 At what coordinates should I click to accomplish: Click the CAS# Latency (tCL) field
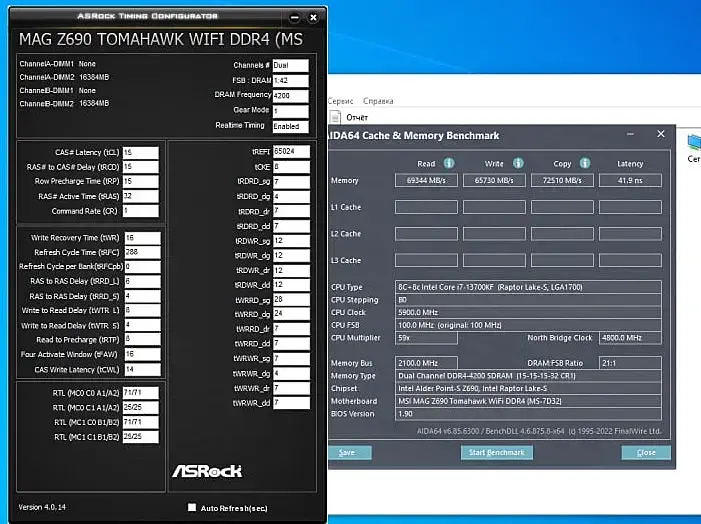140,152
